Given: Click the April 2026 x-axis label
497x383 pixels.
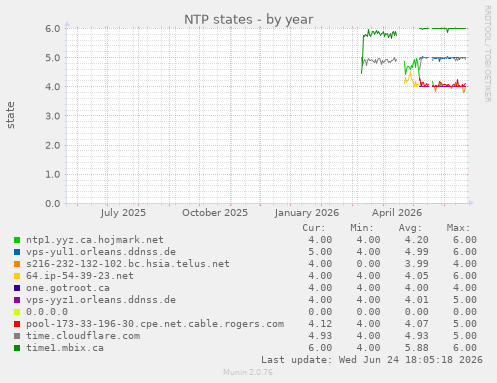Looking at the screenshot, I should pyautogui.click(x=397, y=213).
